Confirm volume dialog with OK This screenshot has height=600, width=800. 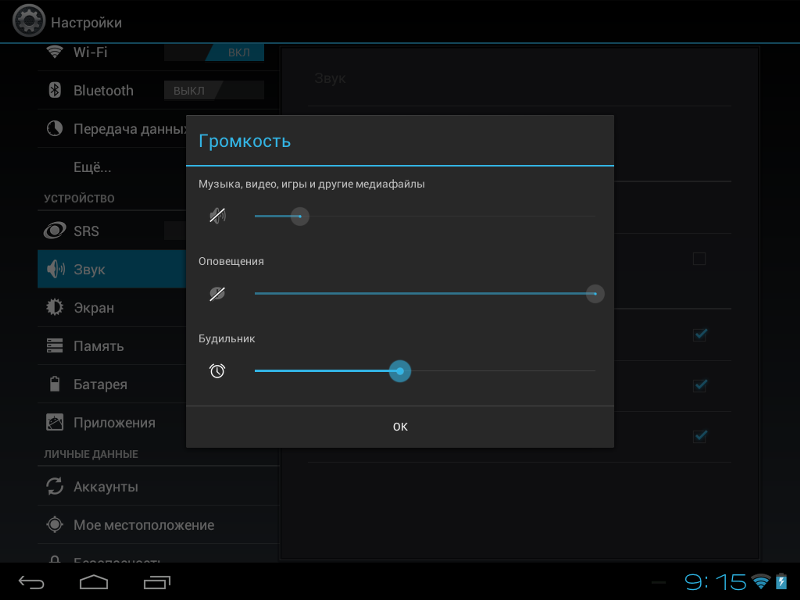point(400,427)
